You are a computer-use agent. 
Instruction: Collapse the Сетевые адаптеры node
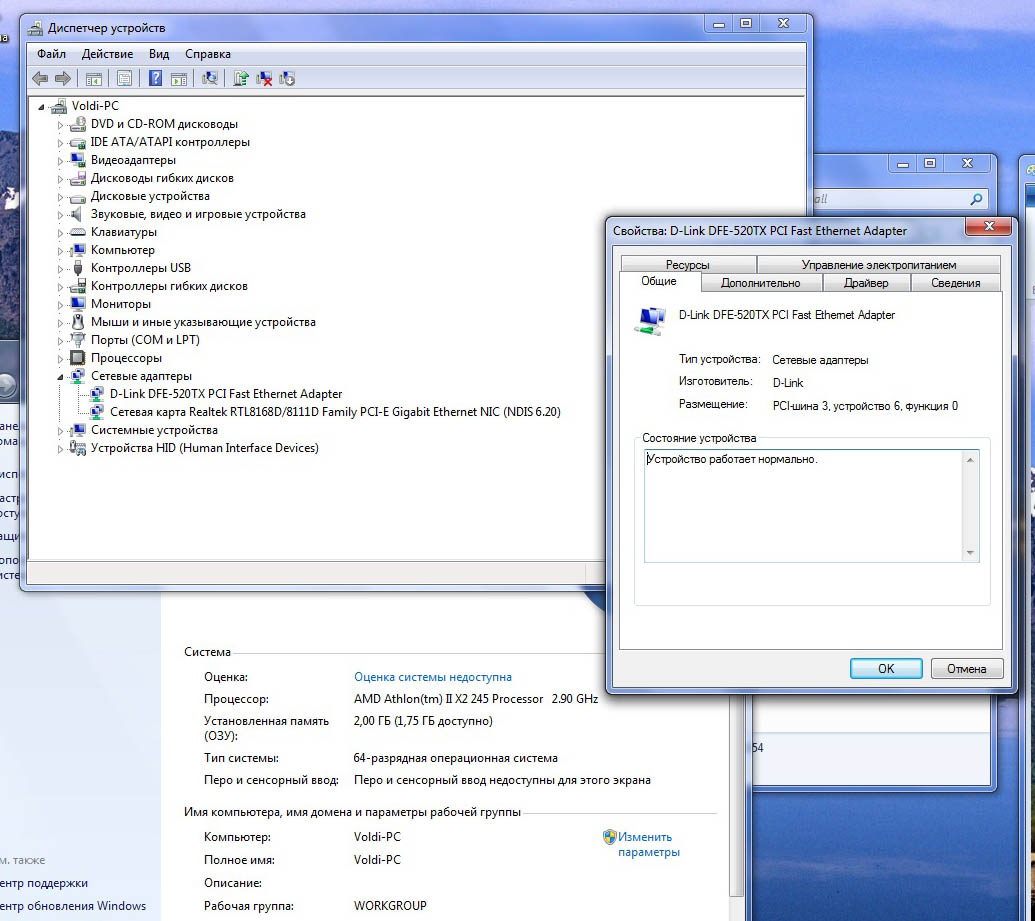[x=60, y=376]
